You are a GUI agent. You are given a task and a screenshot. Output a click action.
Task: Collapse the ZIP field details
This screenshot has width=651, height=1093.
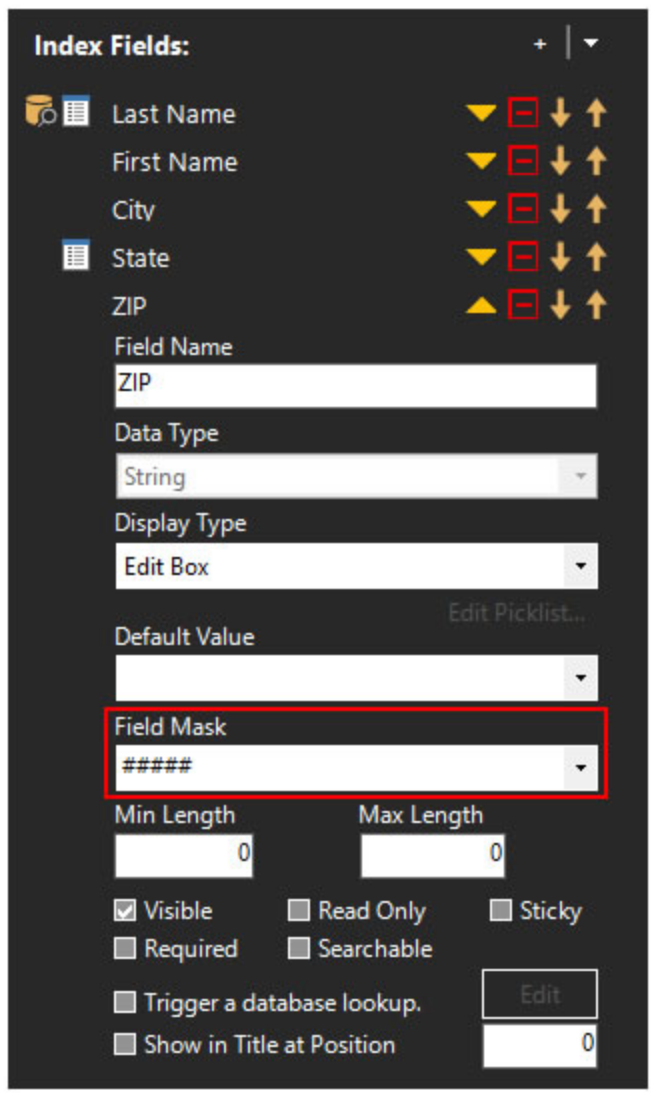481,305
